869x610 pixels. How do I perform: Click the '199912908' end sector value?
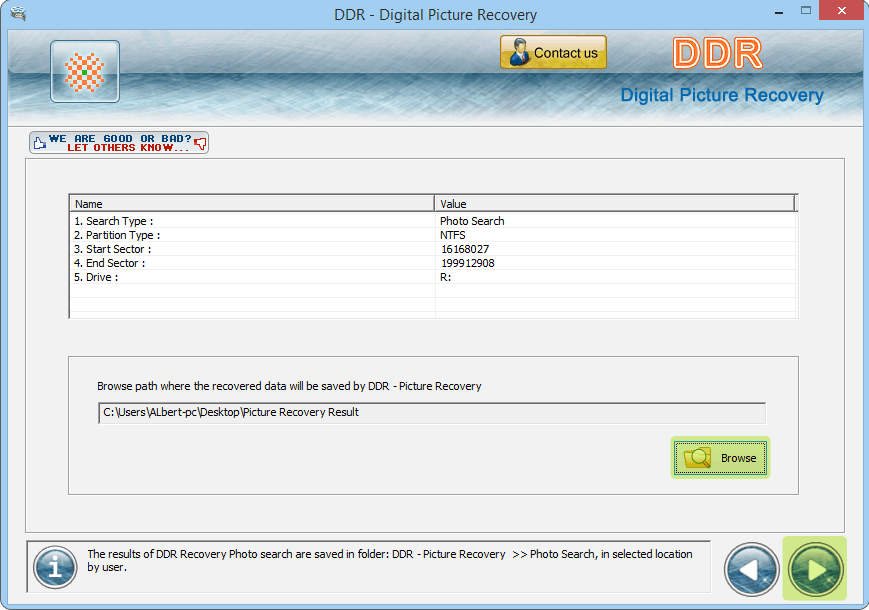[468, 263]
